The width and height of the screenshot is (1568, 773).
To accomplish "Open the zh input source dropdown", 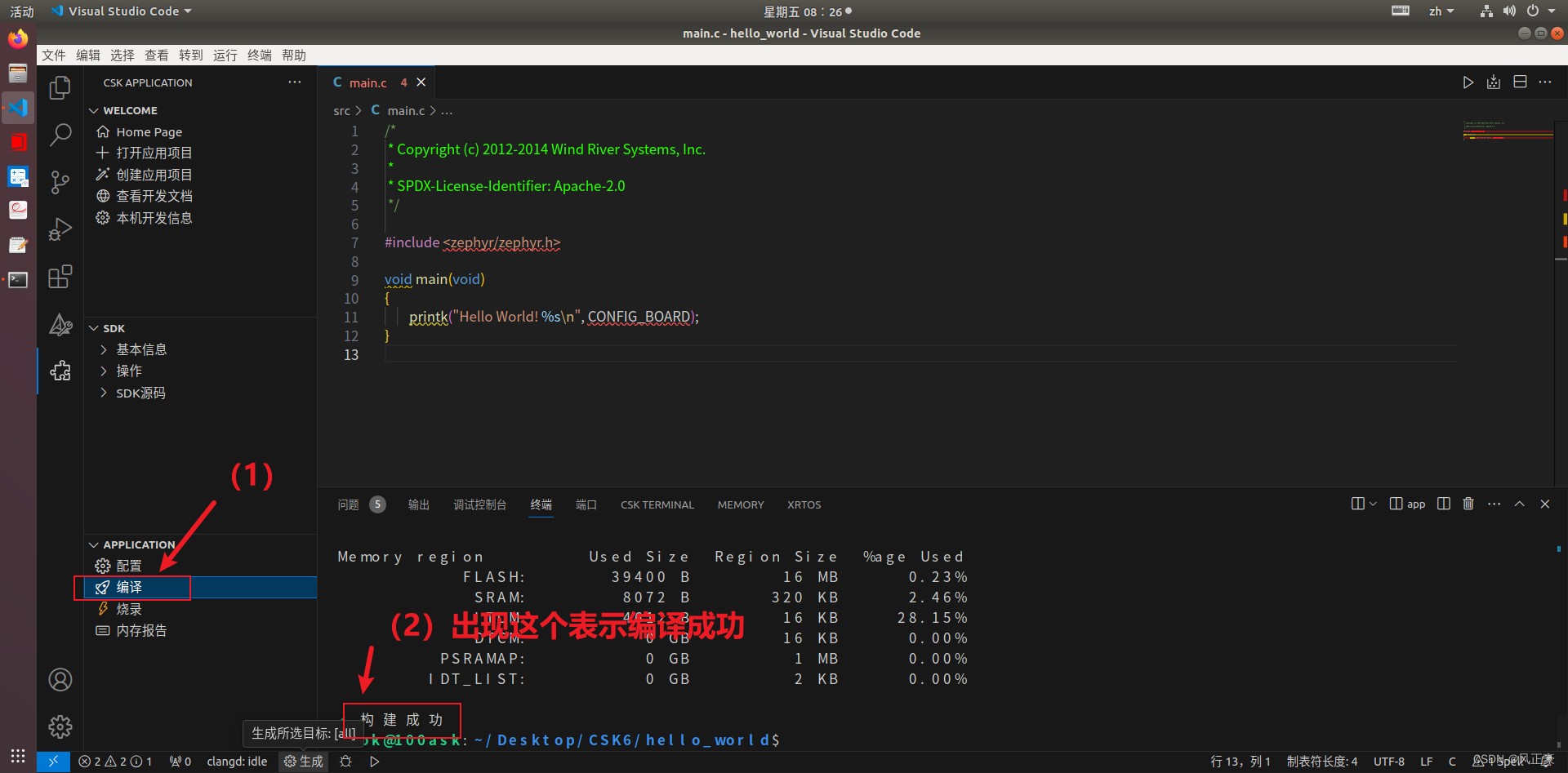I will coord(1441,11).
